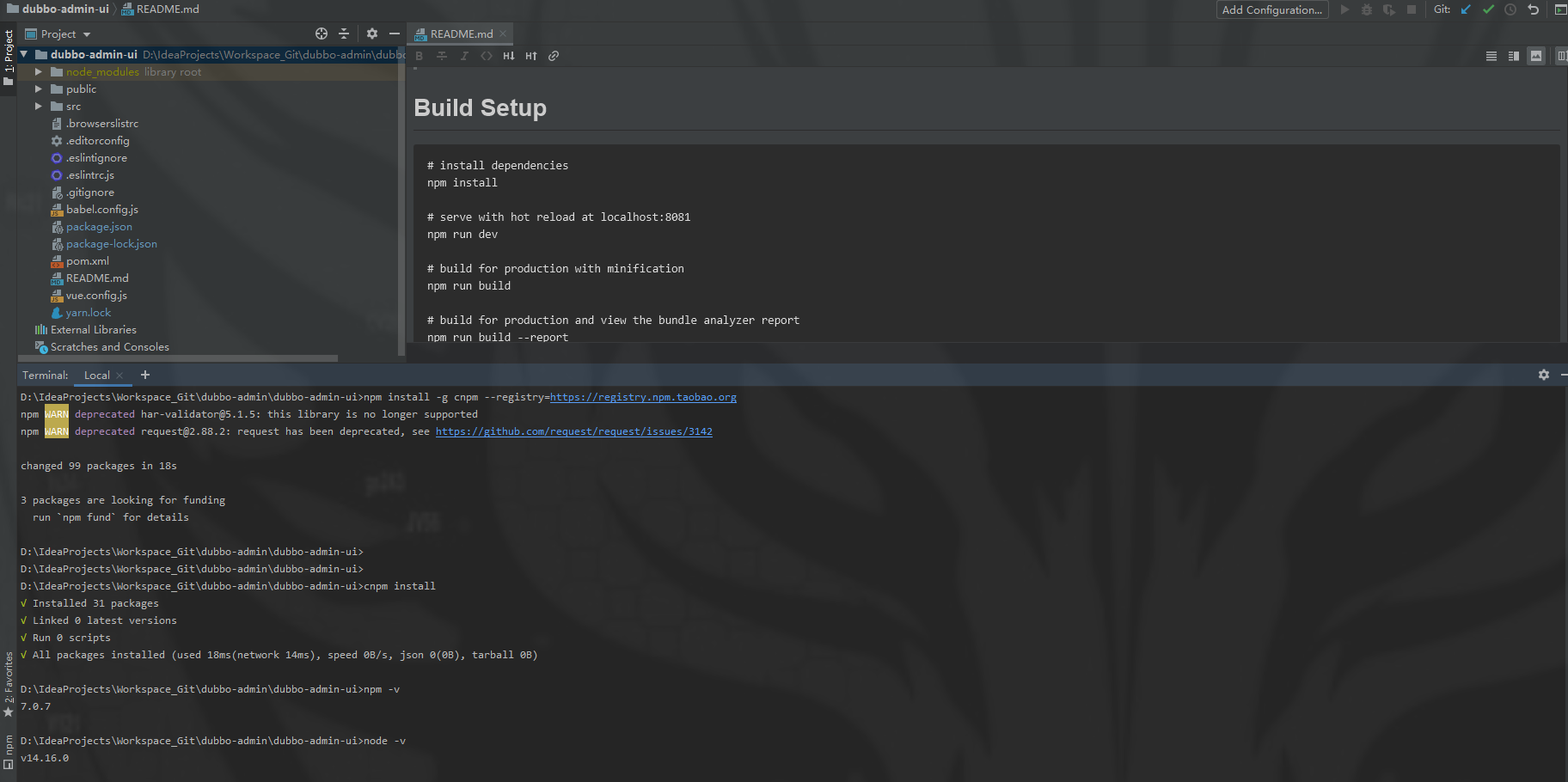Insert link from markdown toolbar
Screen dimensions: 1568x782
coord(554,56)
